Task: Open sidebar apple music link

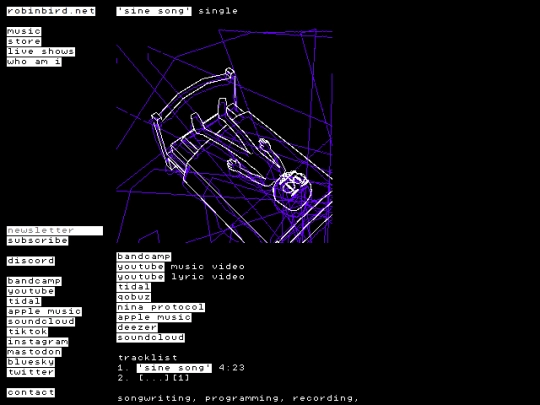Action: [x=44, y=311]
